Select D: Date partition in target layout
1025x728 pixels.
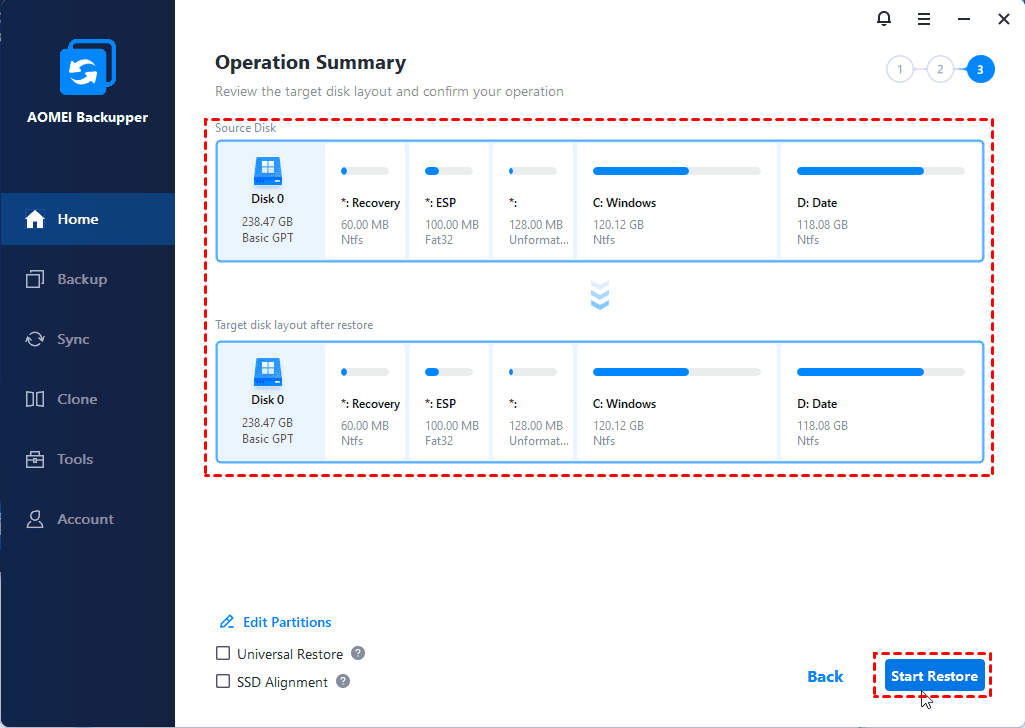(879, 402)
